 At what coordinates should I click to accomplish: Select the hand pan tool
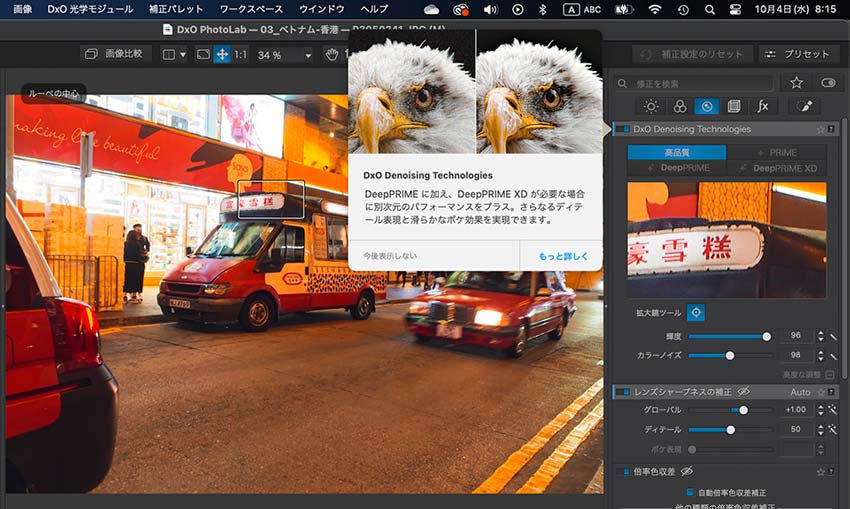pyautogui.click(x=332, y=54)
